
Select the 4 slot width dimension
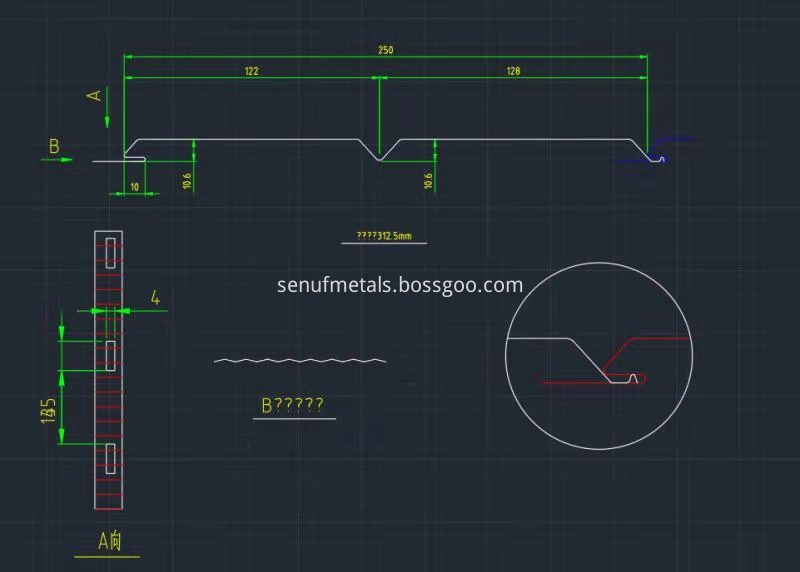(155, 297)
